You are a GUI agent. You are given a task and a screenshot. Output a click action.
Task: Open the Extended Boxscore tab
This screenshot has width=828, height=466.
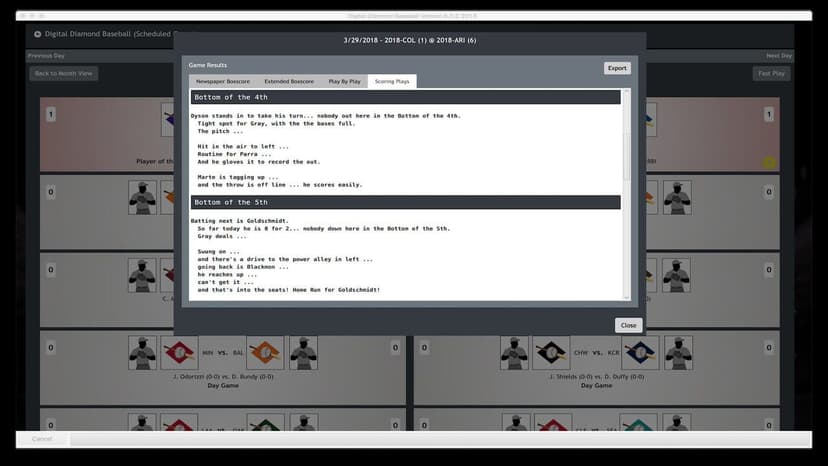(x=289, y=81)
